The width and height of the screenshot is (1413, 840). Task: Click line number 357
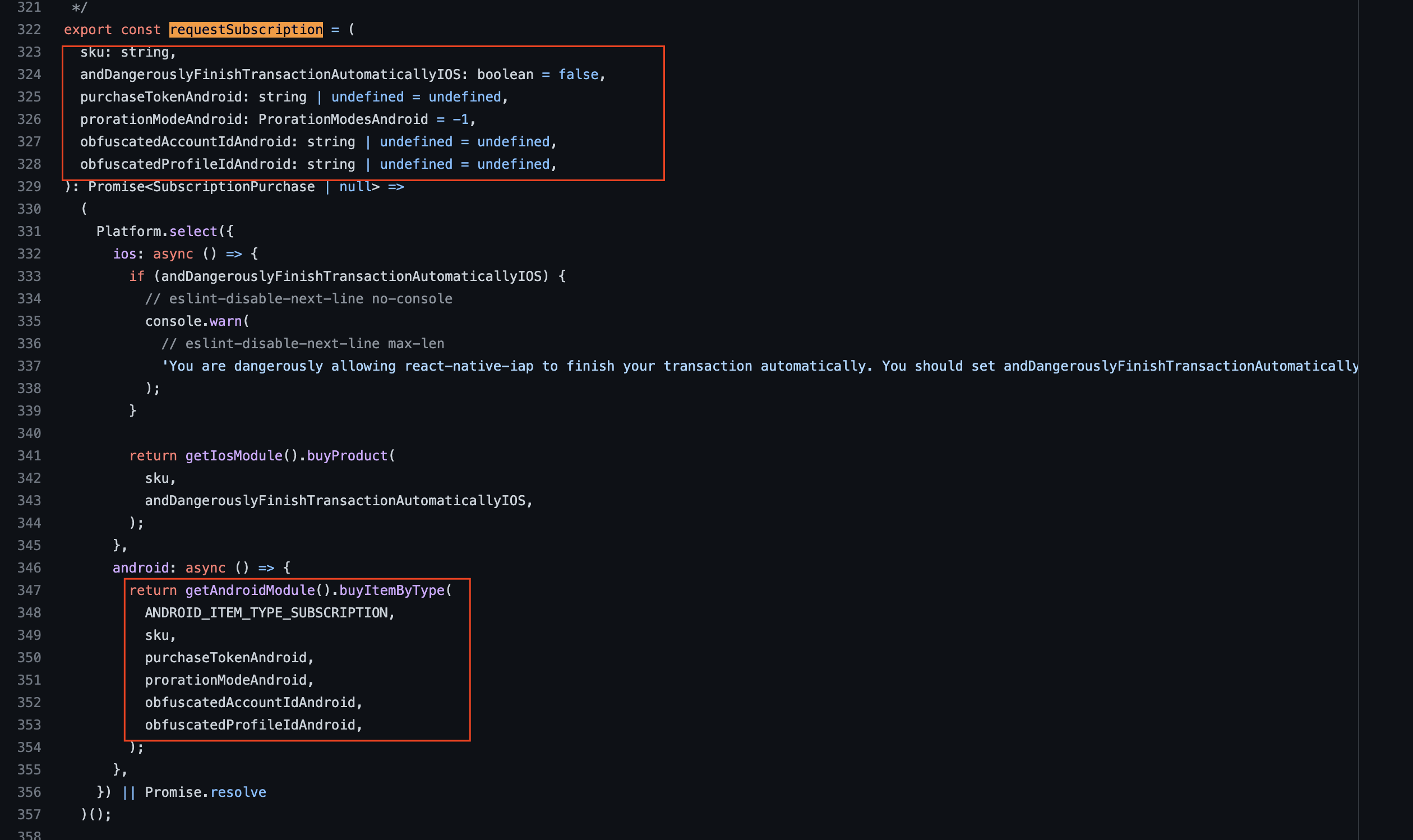coord(27,814)
